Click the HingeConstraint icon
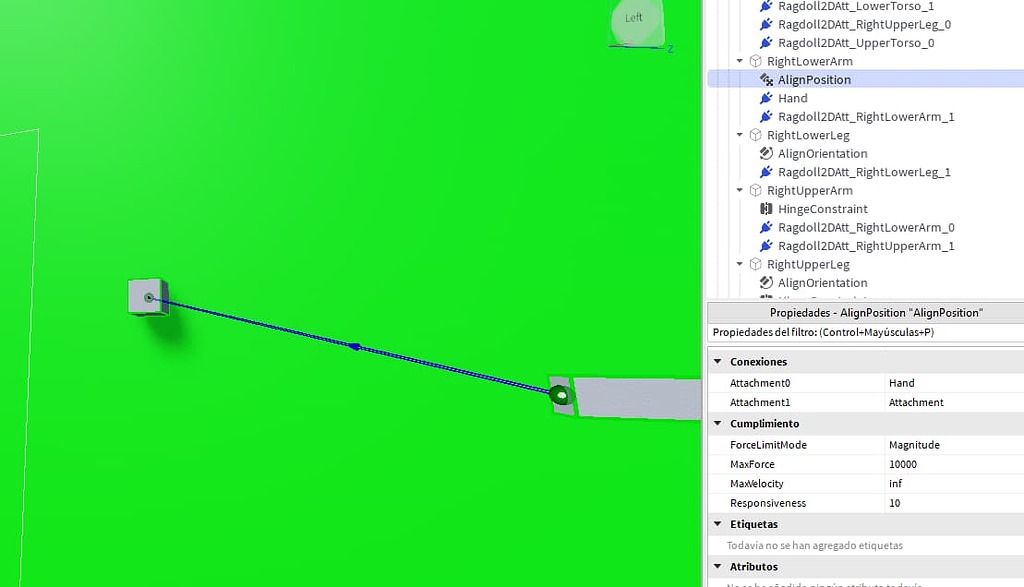 [766, 209]
